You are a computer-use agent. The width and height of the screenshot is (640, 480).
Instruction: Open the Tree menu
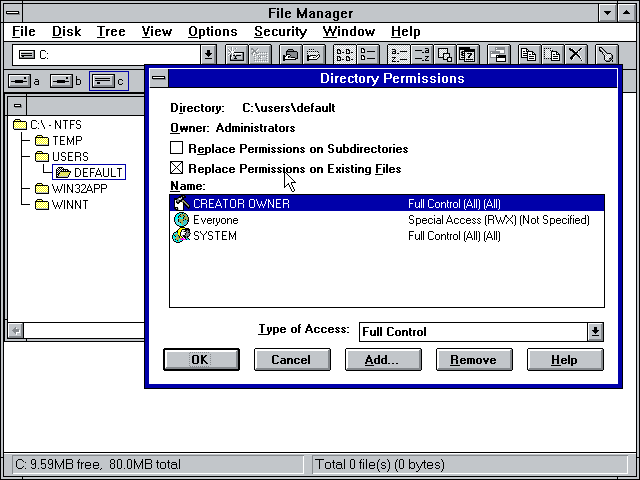tap(111, 31)
